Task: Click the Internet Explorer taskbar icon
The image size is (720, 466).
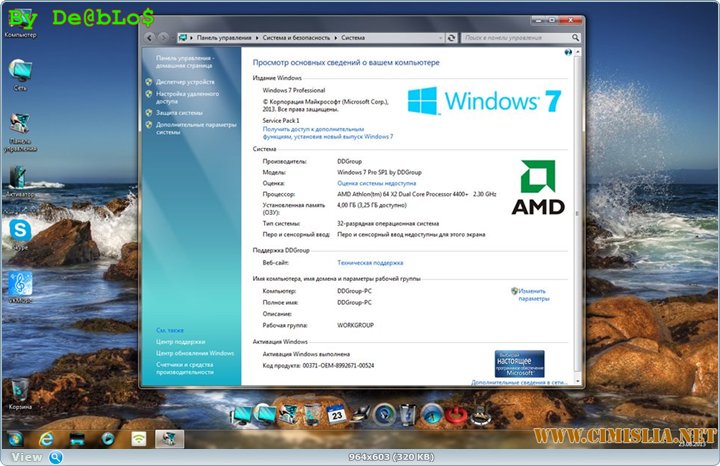Action: coord(45,437)
